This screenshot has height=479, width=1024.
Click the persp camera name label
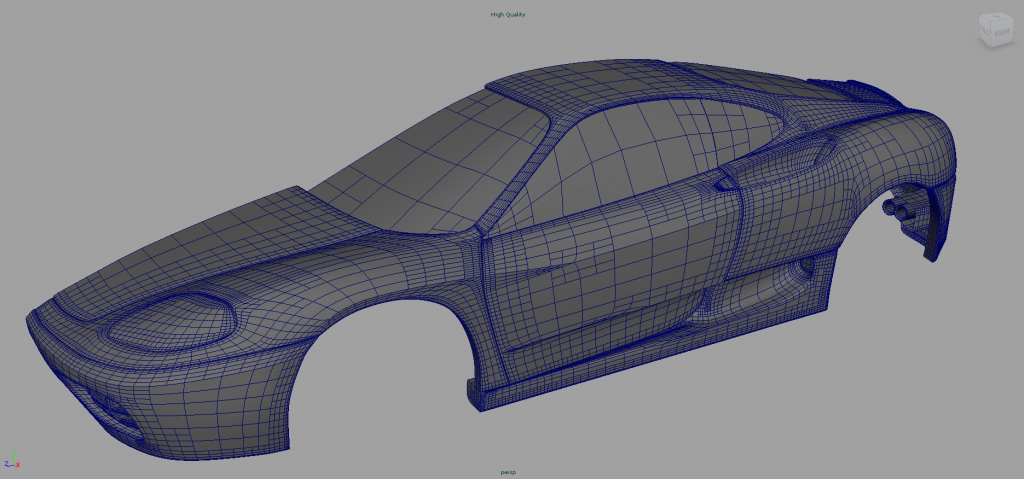point(508,471)
